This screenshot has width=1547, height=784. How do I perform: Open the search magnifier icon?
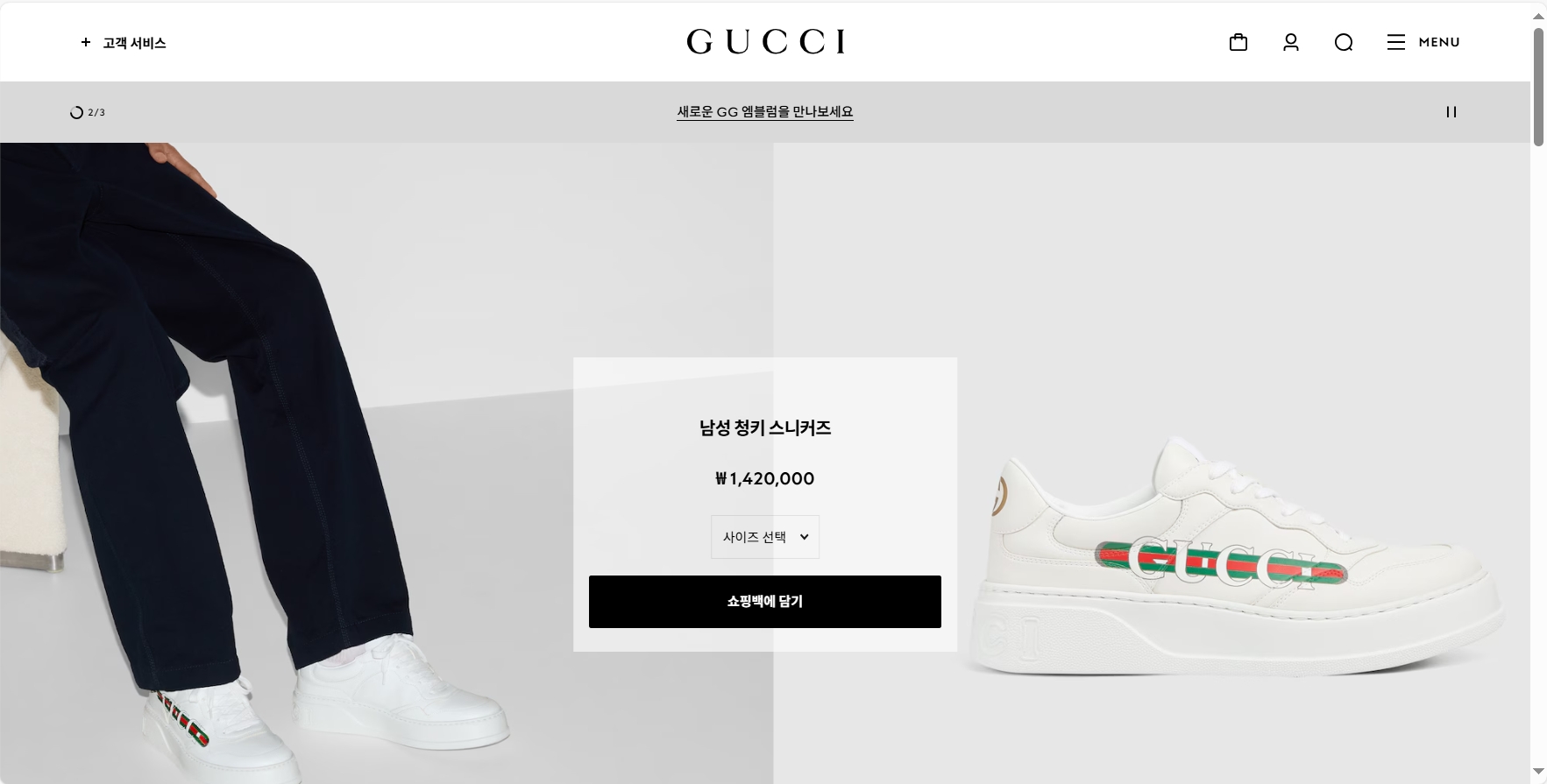pyautogui.click(x=1344, y=42)
